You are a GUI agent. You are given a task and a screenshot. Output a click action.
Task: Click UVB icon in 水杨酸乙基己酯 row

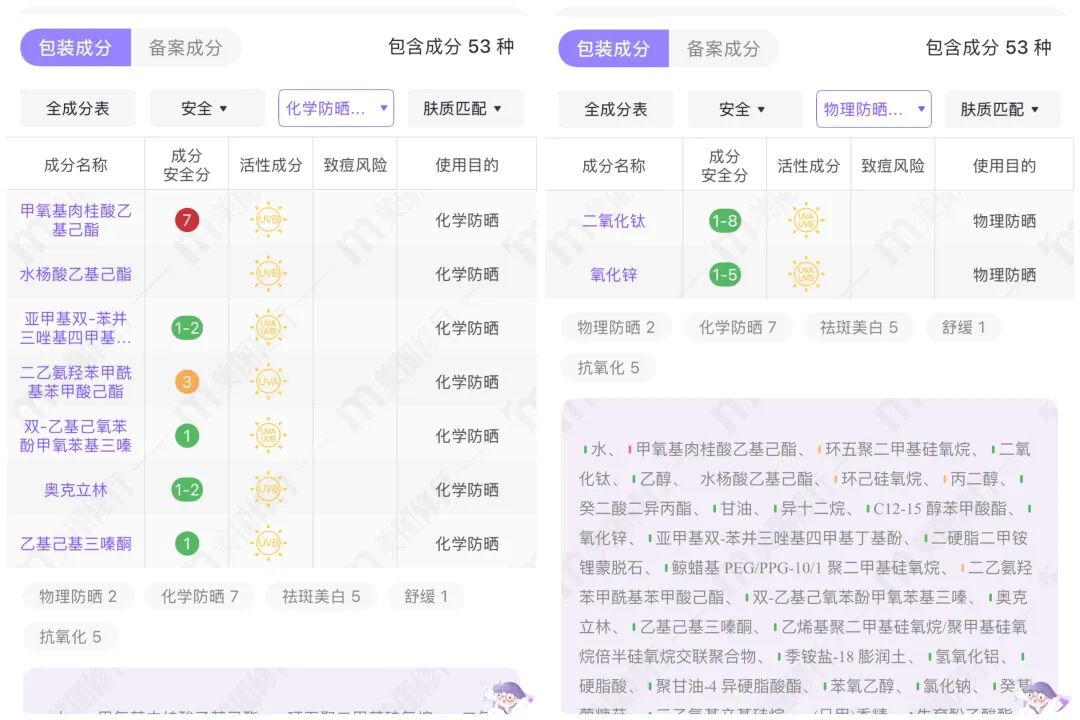pos(269,274)
